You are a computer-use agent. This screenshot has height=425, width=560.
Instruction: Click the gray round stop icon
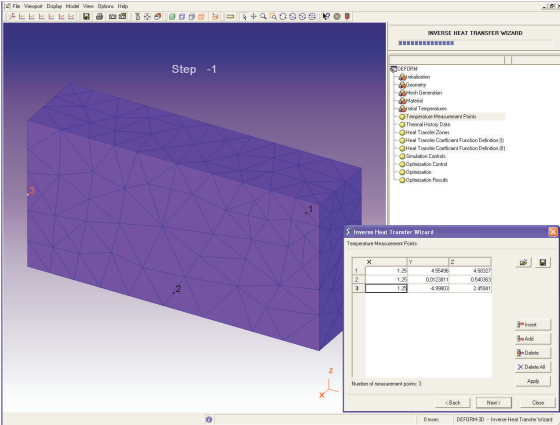337,16
